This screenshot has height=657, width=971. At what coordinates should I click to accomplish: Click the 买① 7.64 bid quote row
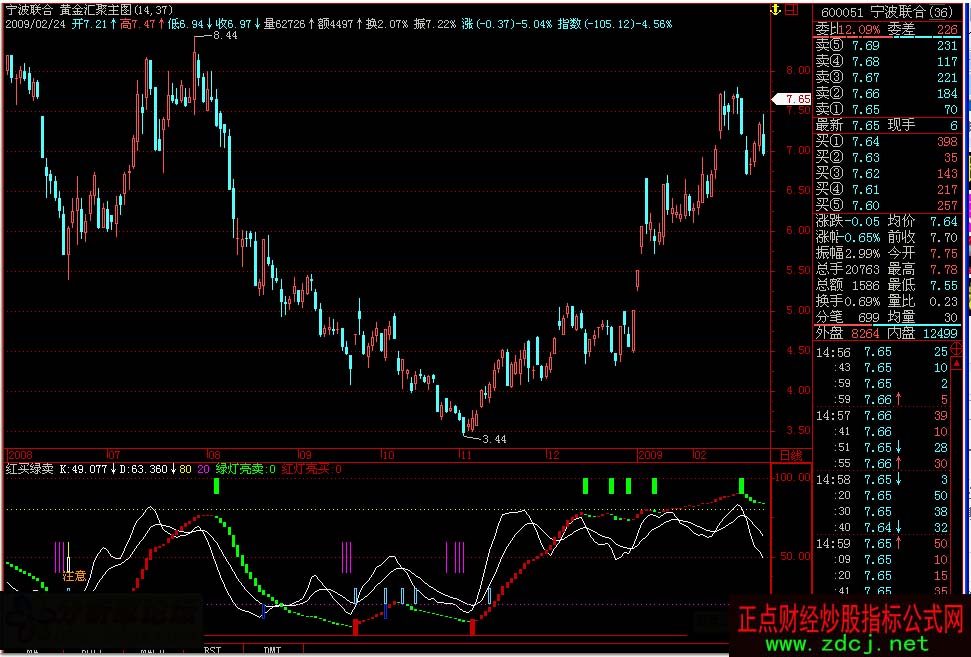pos(886,141)
